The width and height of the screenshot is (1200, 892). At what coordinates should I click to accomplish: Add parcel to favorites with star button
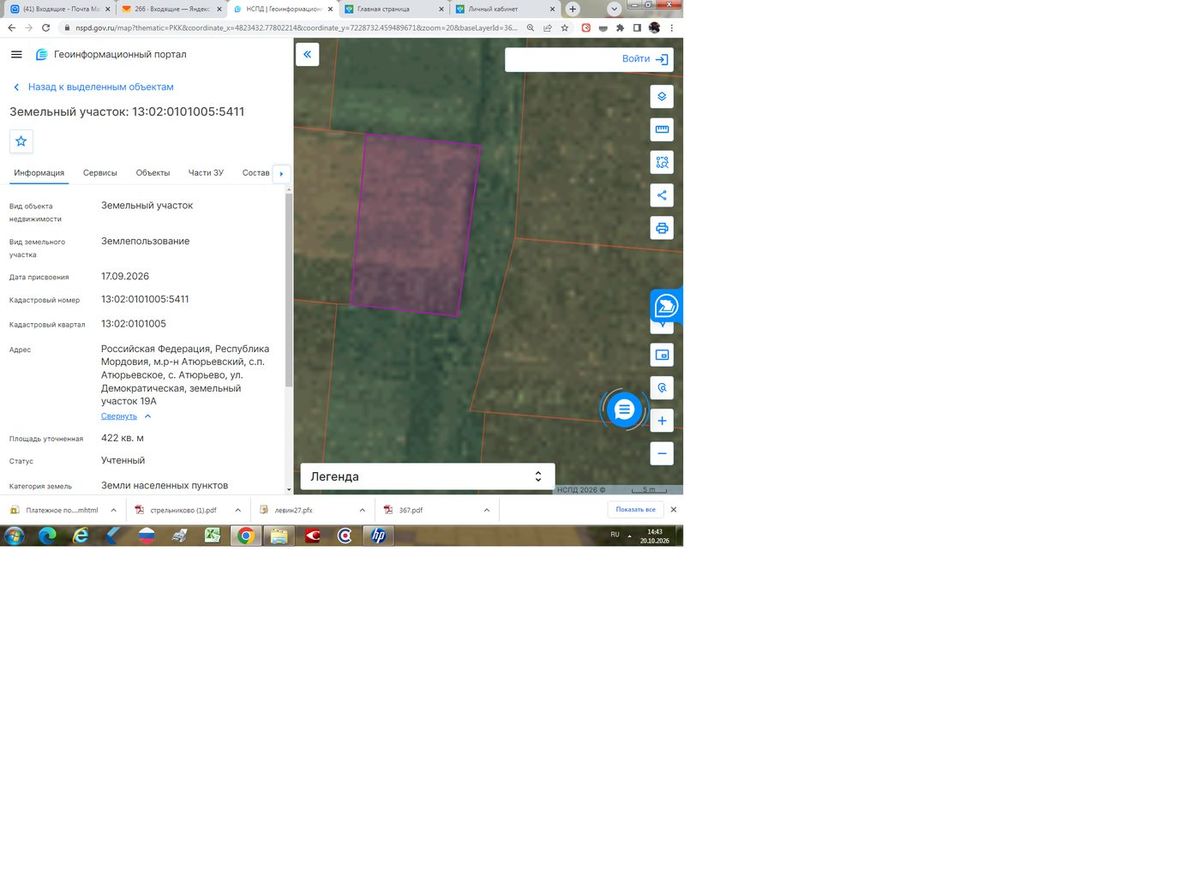pyautogui.click(x=21, y=141)
